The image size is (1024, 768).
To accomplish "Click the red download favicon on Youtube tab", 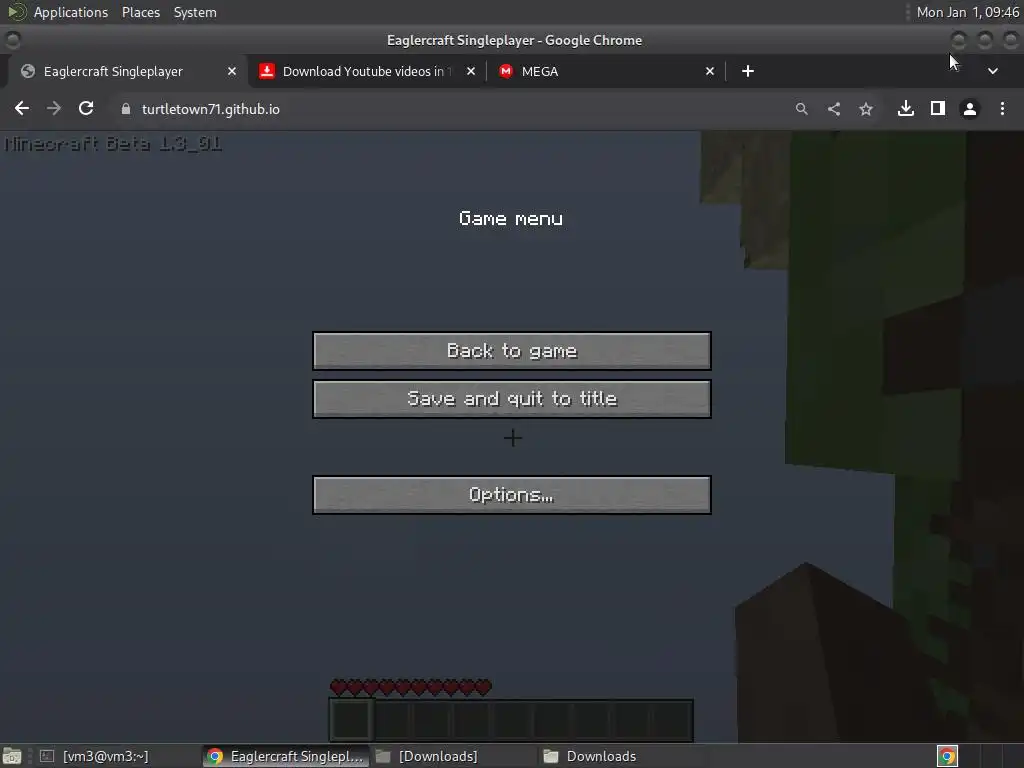I will (266, 71).
